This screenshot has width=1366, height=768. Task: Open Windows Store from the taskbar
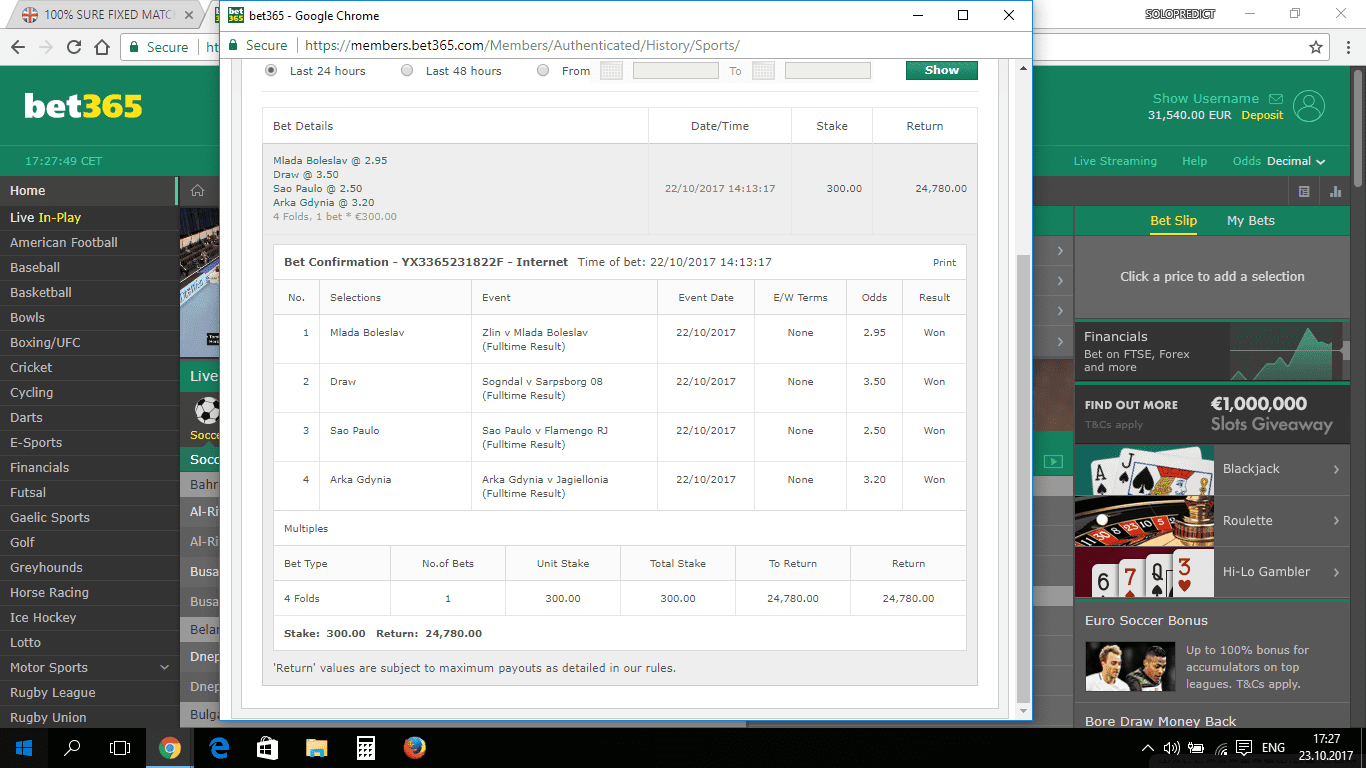(x=267, y=747)
